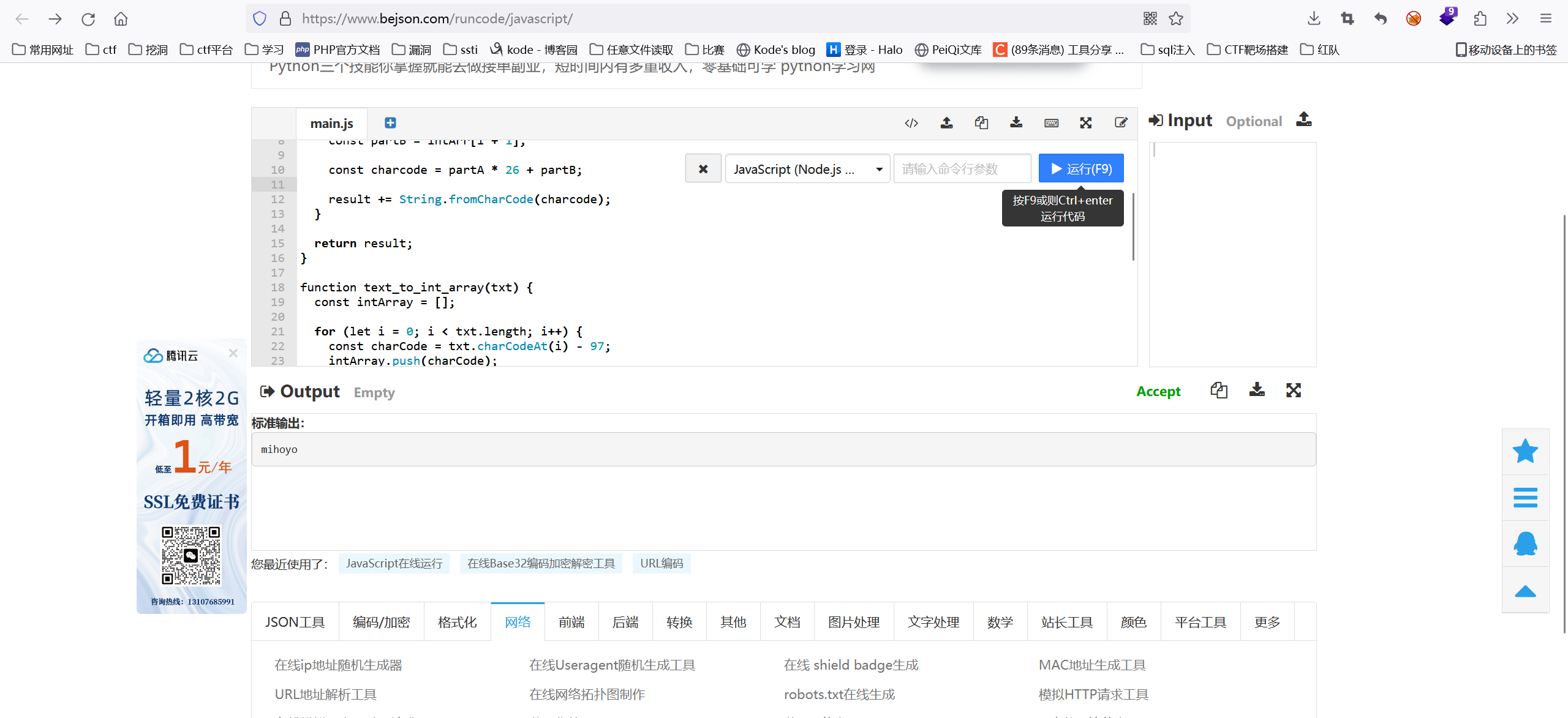The image size is (1568, 718).
Task: Switch to the 编码/加密 tab
Action: 381,622
